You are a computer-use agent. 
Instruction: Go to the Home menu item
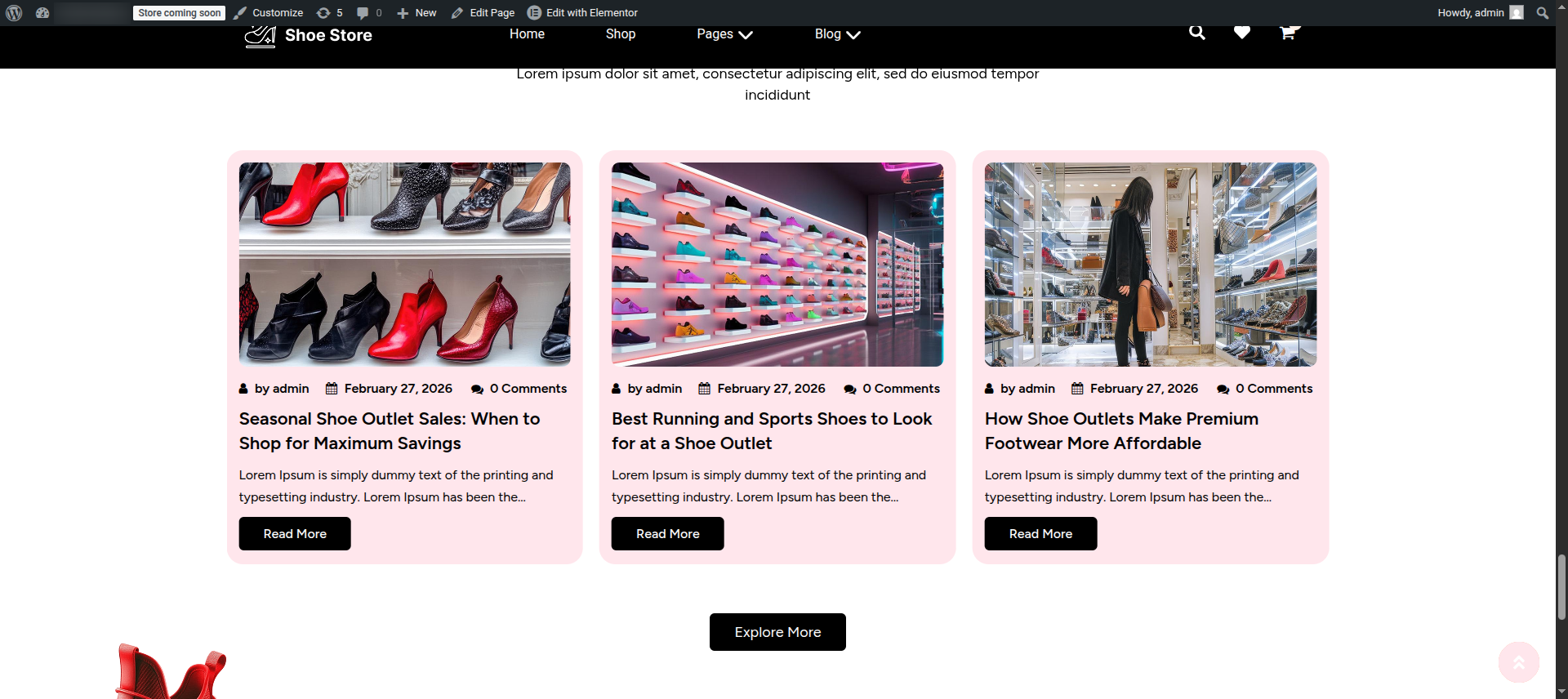527,34
